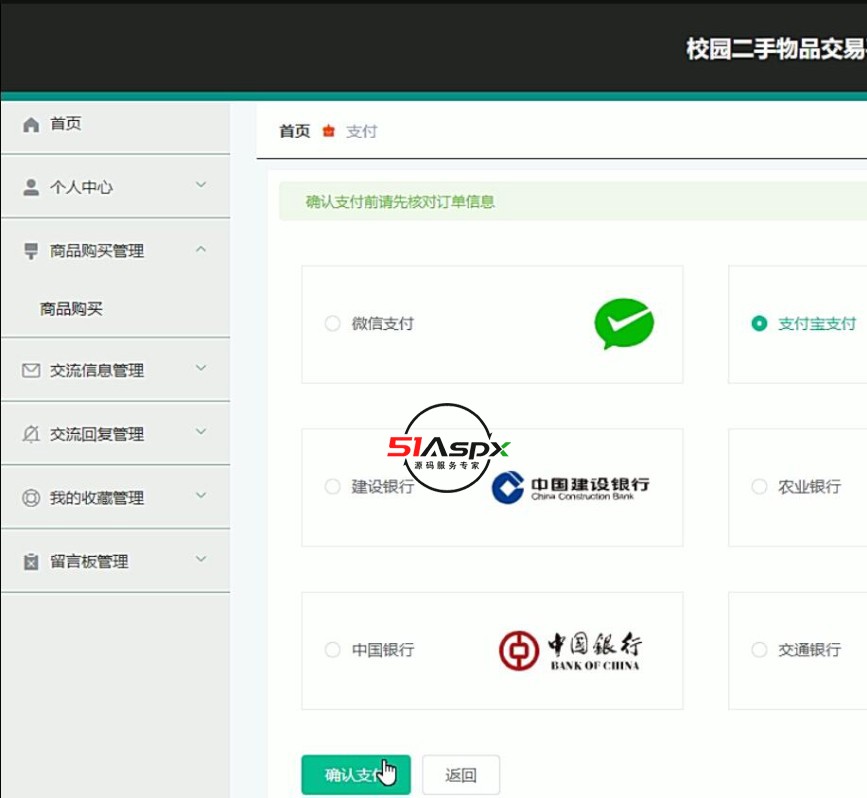This screenshot has height=798, width=867.
Task: Expand the 我的收藏管理 chevron
Action: (201, 495)
